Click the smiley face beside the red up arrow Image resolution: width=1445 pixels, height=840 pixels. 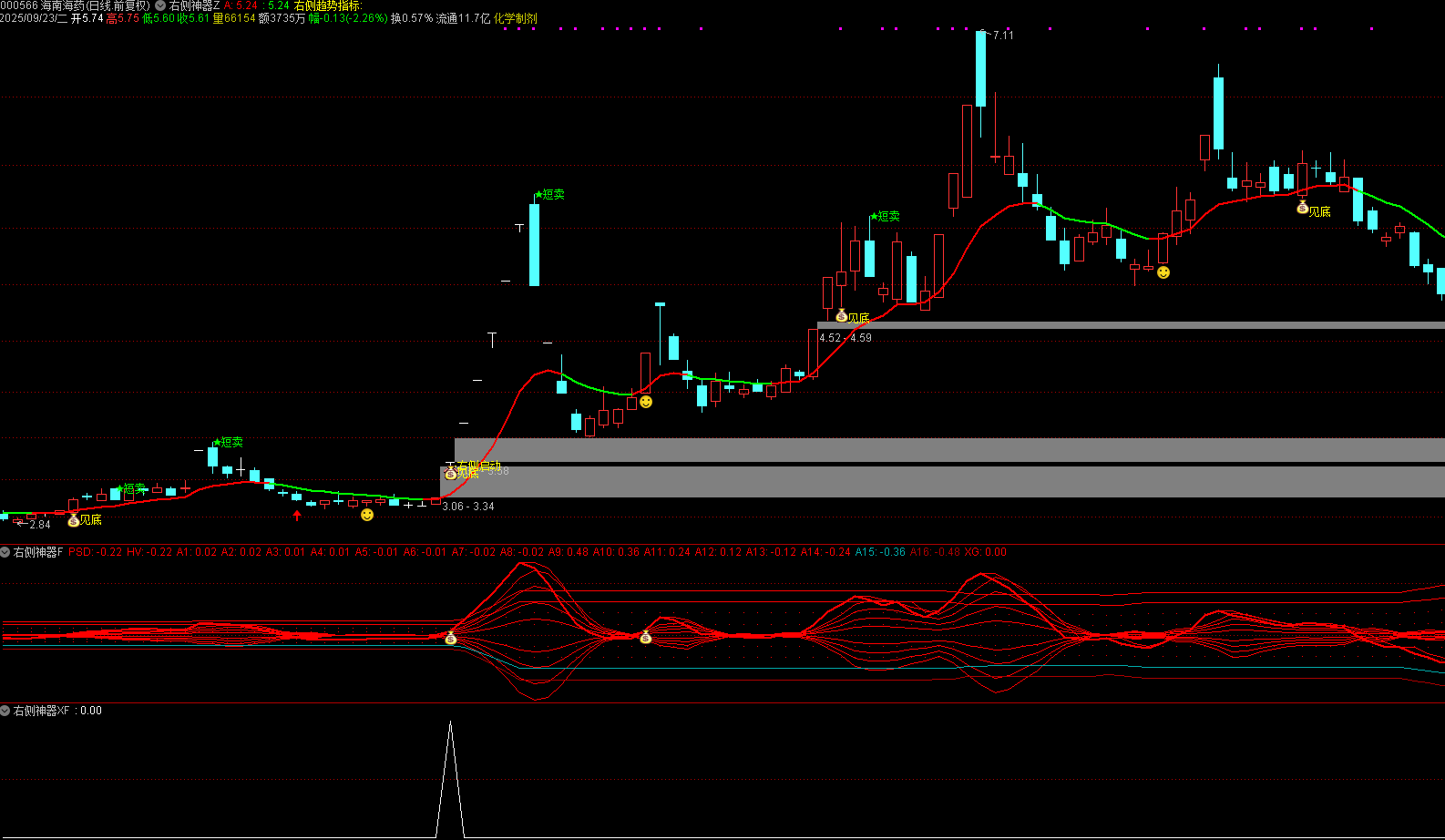(x=367, y=515)
